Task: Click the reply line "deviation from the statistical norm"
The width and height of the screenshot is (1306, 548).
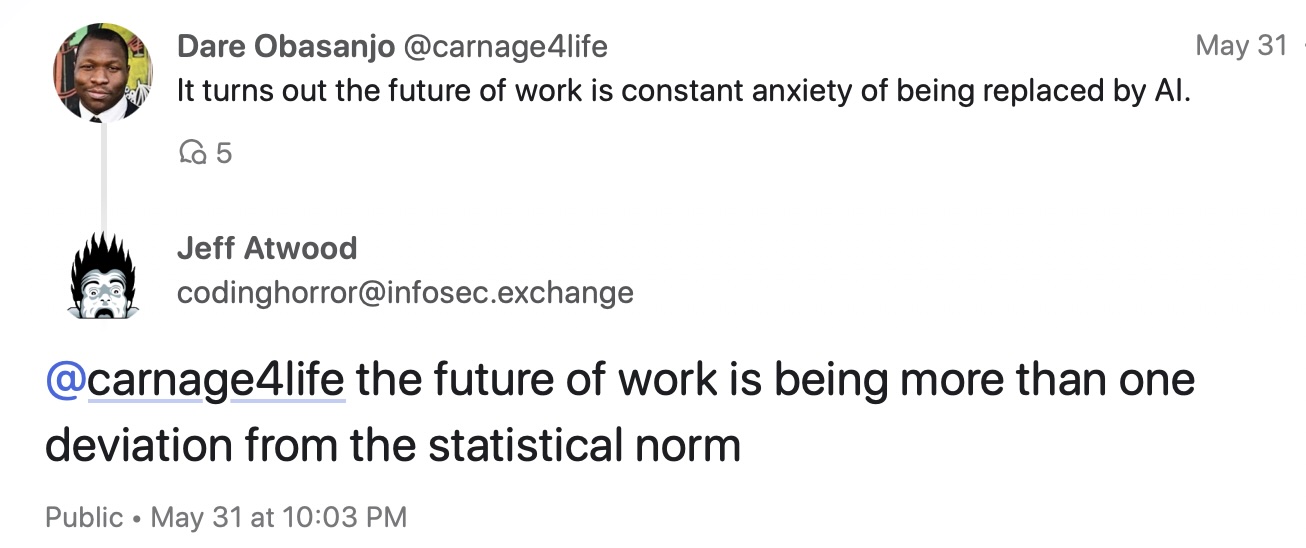Action: tap(393, 446)
